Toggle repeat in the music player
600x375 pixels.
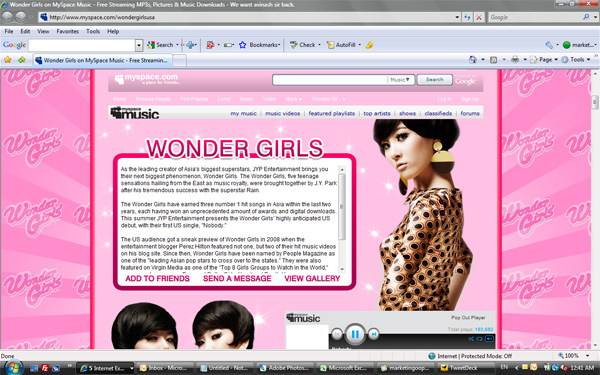(479, 339)
